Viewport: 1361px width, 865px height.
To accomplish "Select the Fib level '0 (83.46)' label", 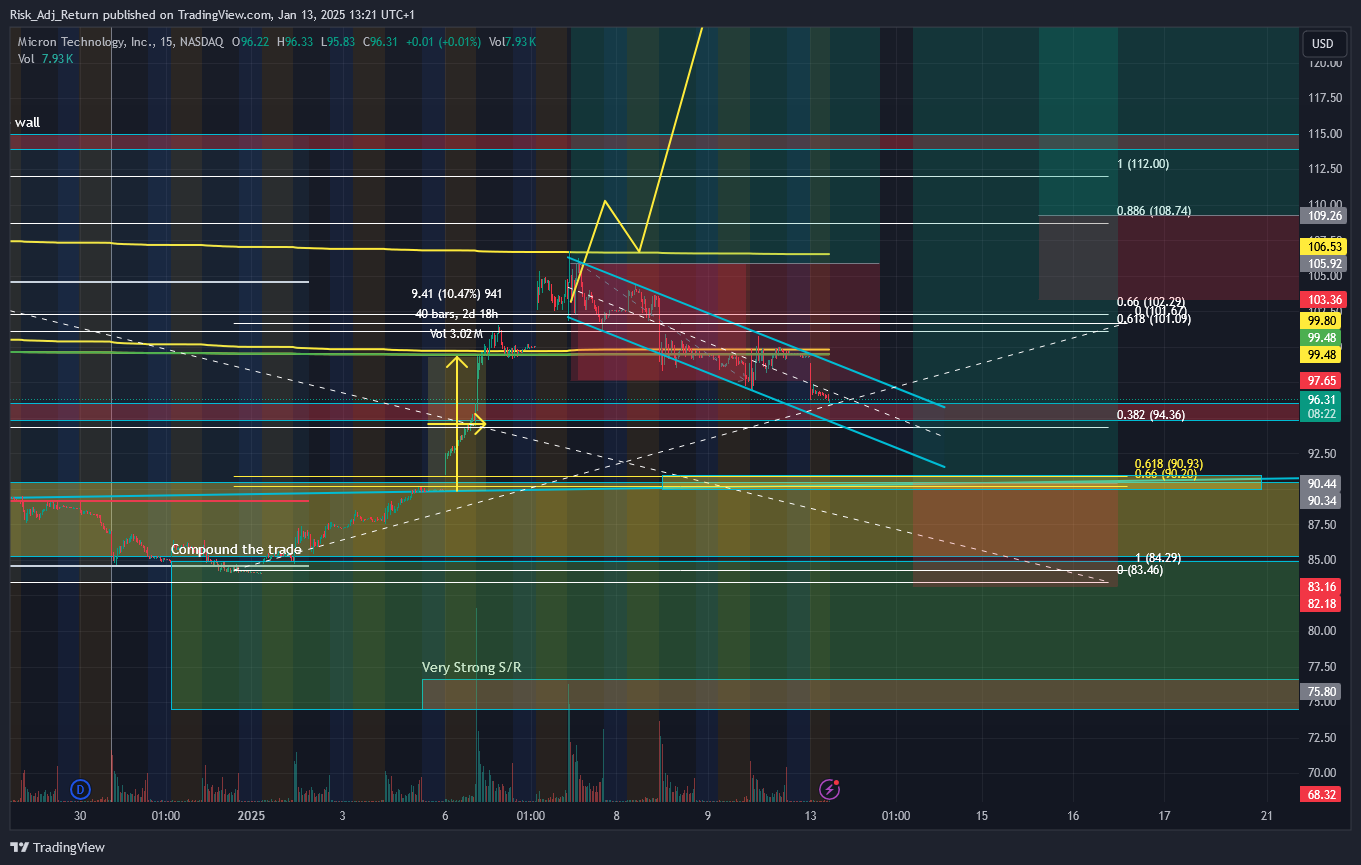I will pyautogui.click(x=1139, y=568).
